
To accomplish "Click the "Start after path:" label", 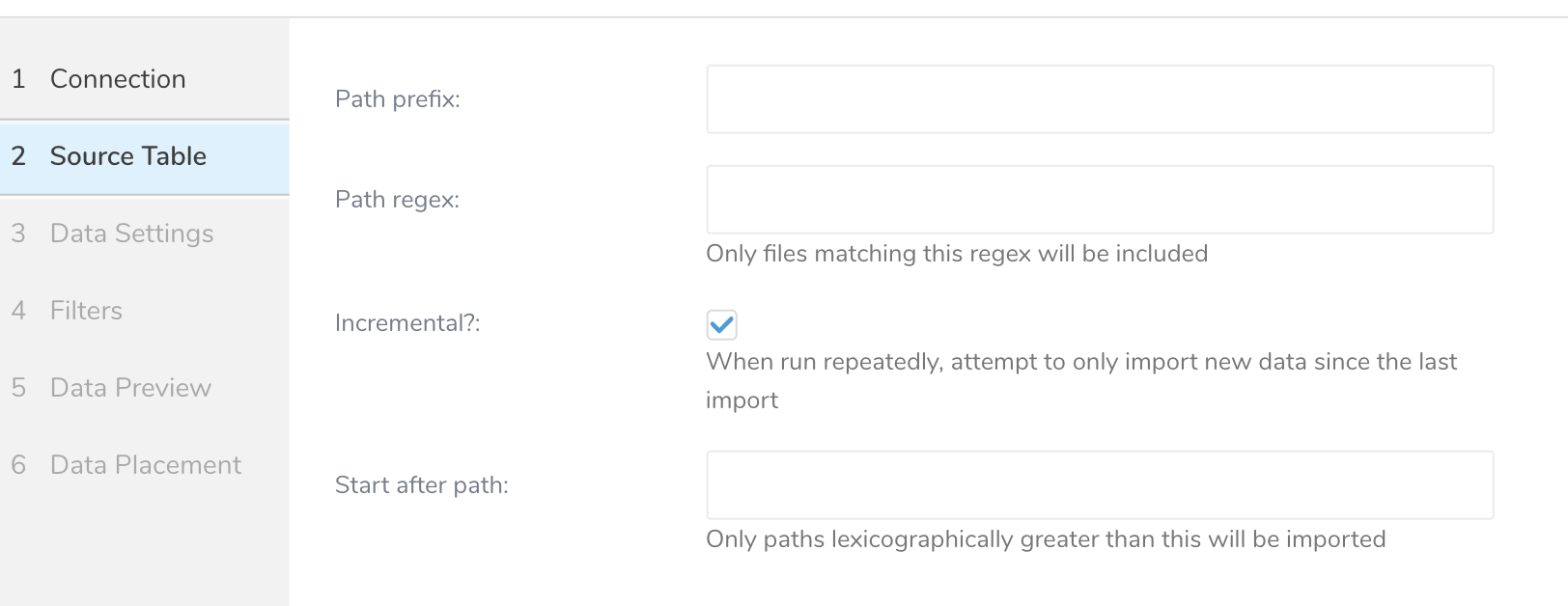I will pos(421,485).
